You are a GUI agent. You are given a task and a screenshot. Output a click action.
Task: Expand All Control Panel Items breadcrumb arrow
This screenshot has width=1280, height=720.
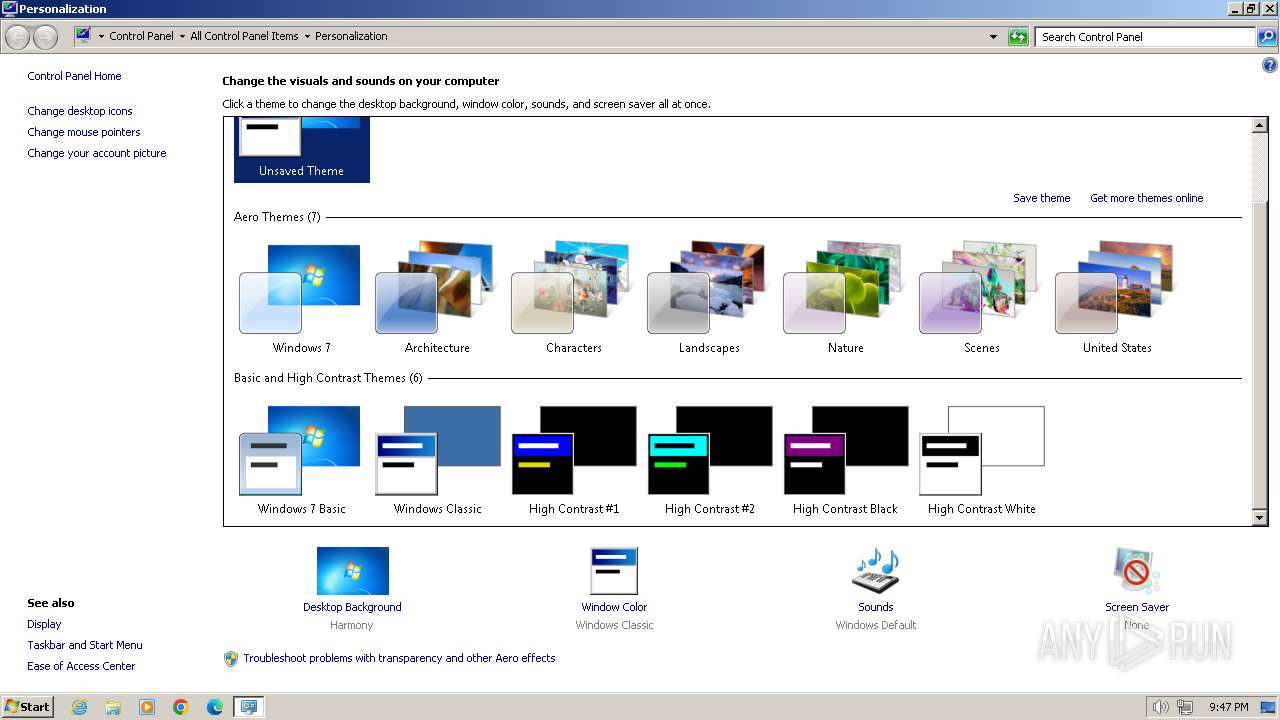pos(307,36)
